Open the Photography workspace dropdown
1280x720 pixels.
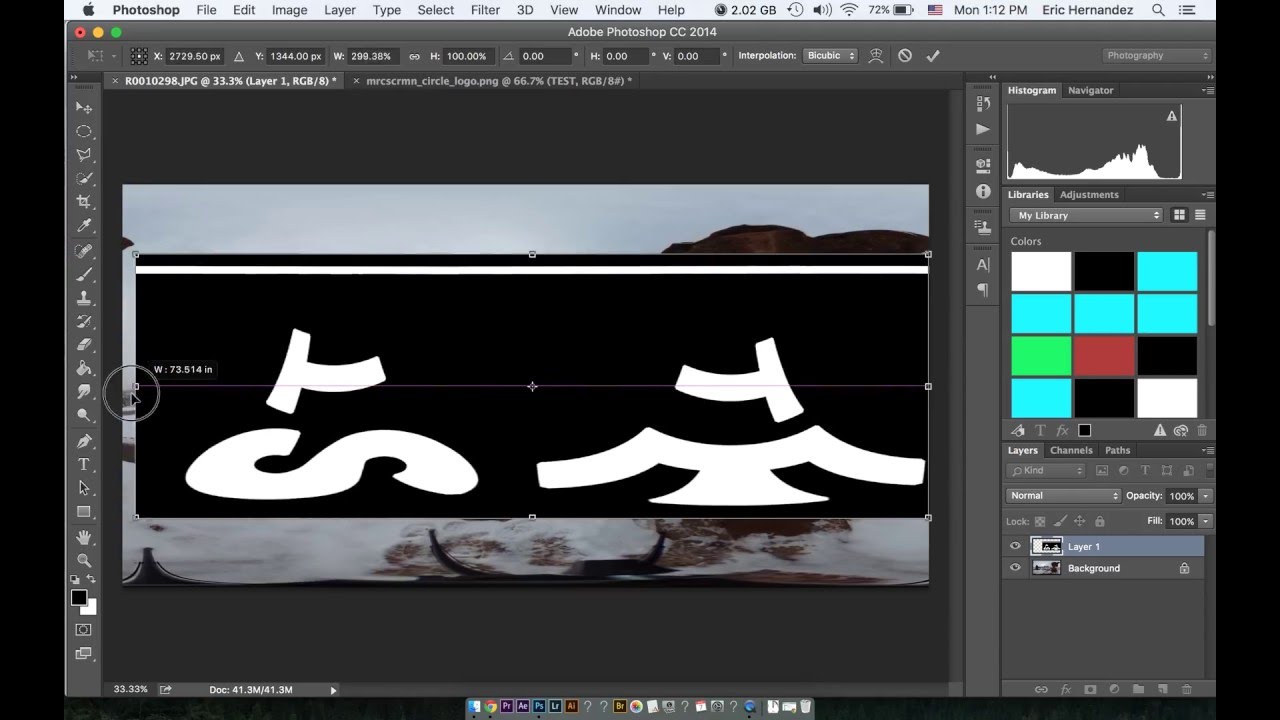[1156, 56]
